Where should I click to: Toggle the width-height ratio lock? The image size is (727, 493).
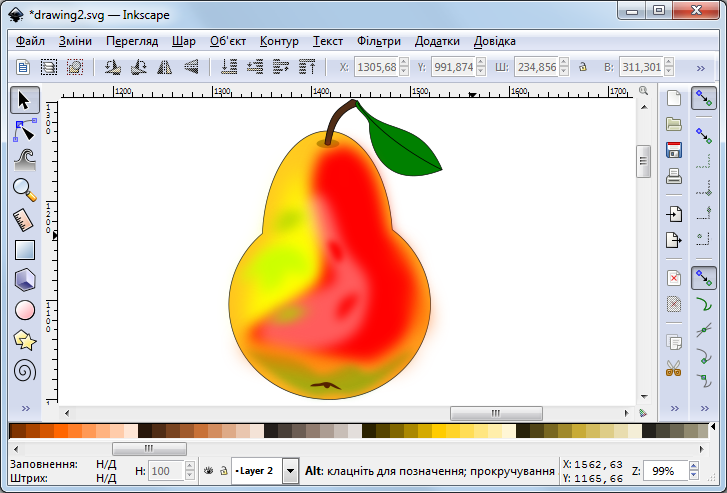(582, 67)
